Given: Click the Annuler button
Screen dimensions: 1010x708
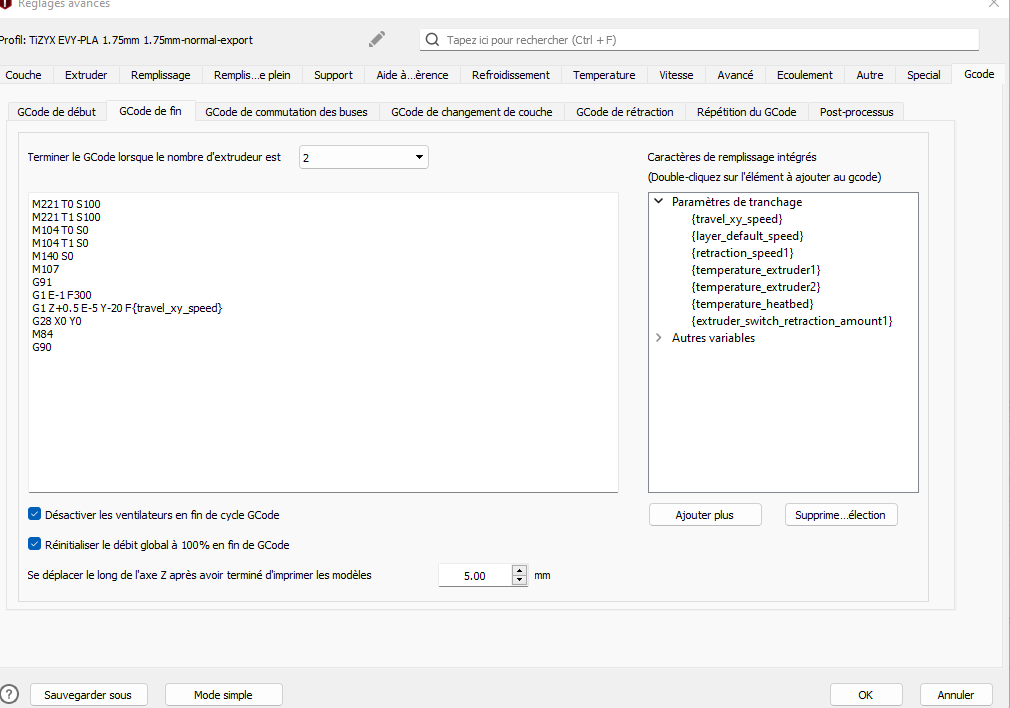Looking at the screenshot, I should pos(956,694).
